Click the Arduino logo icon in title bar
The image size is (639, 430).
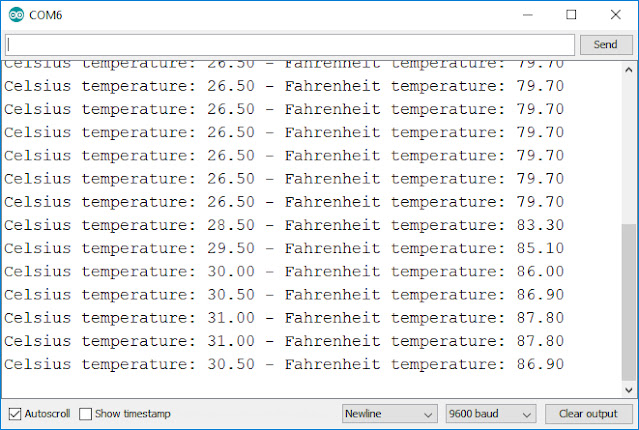(16, 15)
